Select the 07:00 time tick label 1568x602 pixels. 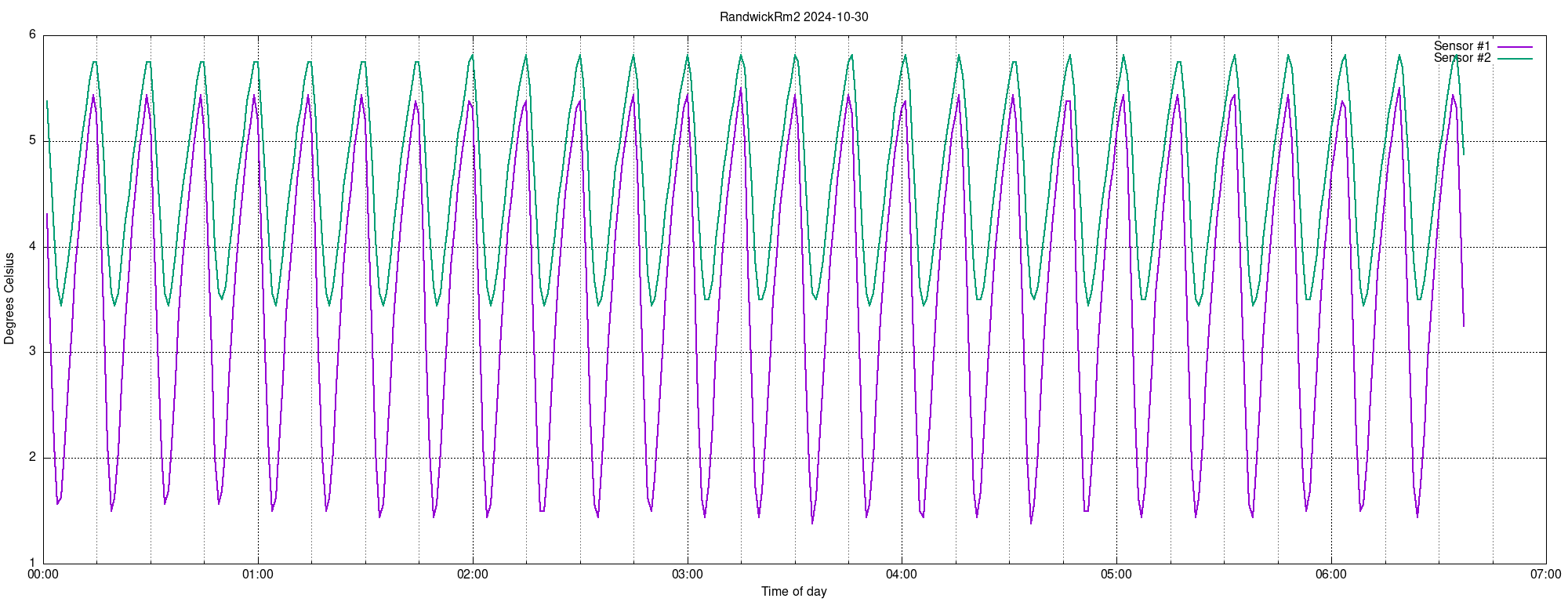point(1545,575)
